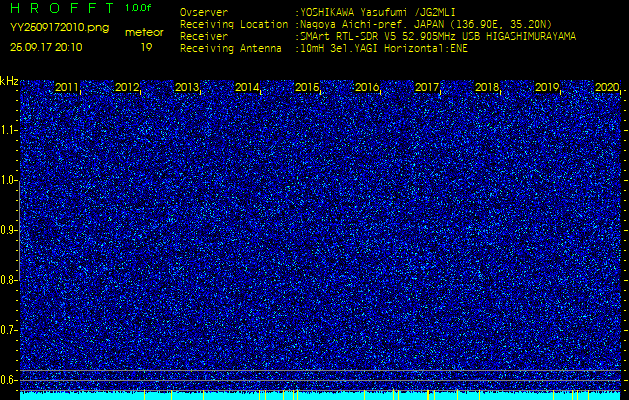Select the meteor count value 19

pos(146,47)
